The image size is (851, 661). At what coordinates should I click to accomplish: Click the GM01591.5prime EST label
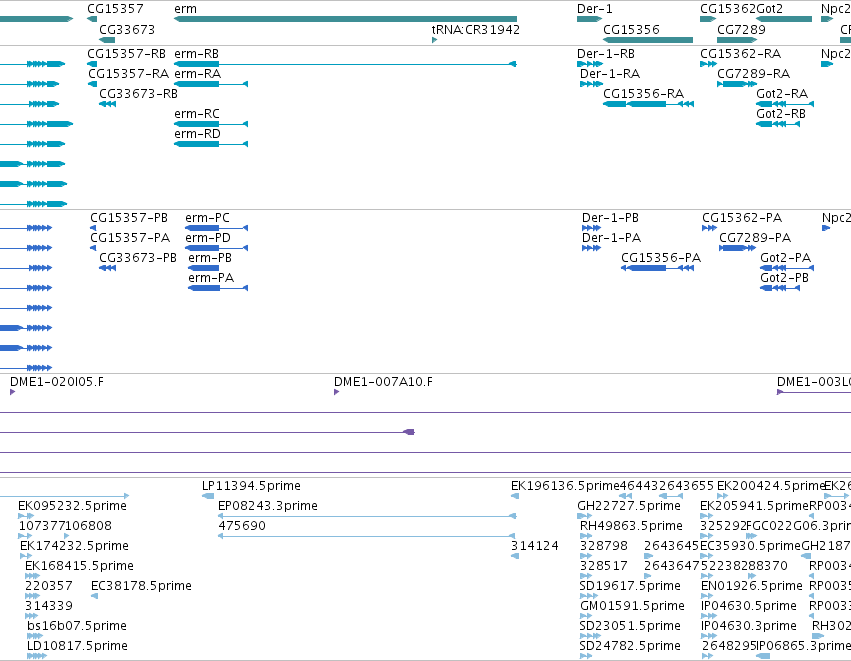point(631,606)
